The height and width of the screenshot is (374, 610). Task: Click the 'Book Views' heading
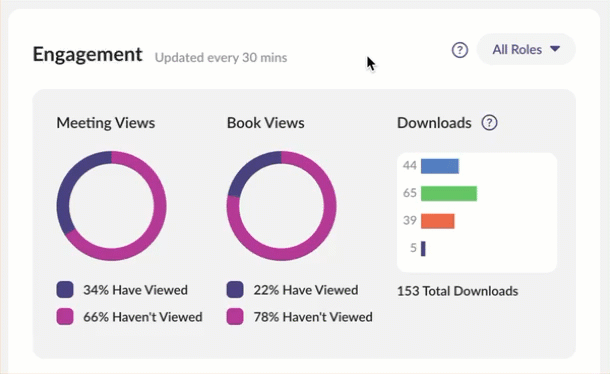coord(266,123)
